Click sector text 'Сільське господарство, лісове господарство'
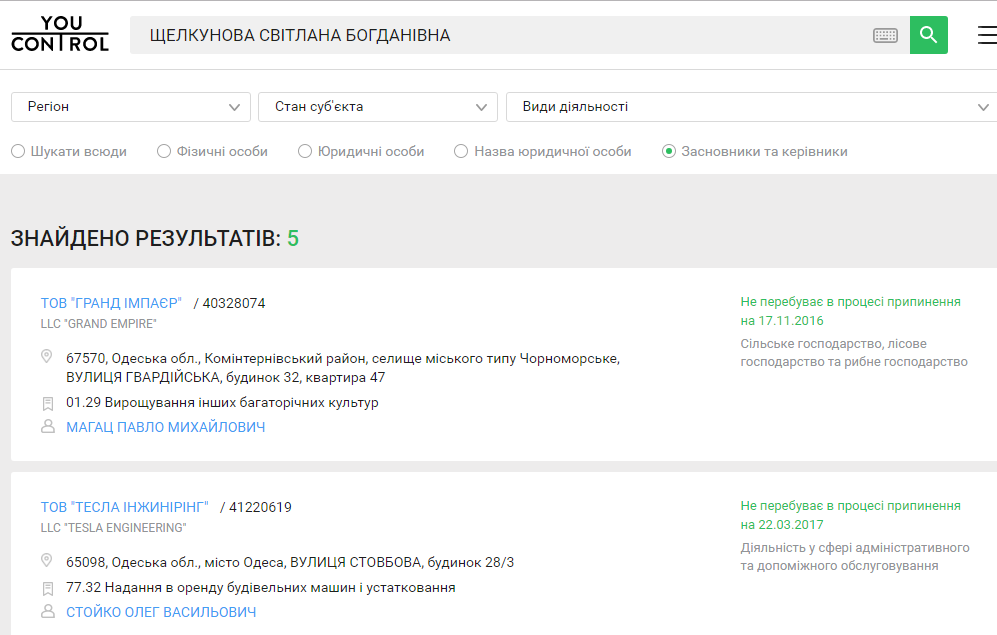 [854, 353]
